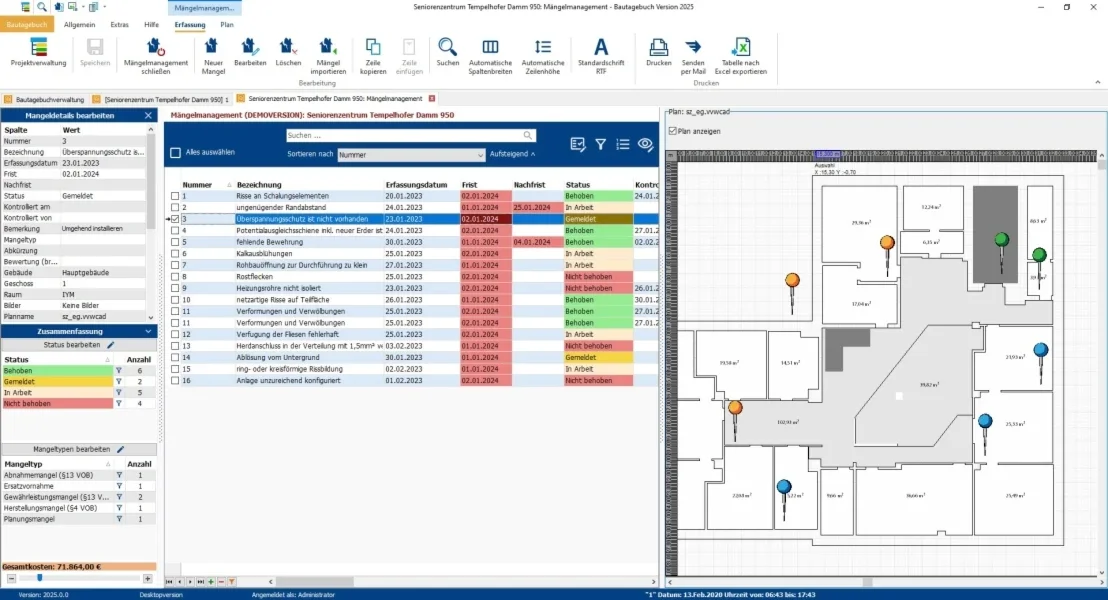The height and width of the screenshot is (600, 1108).
Task: Click the zoom slider handle at bottom left
Action: [x=40, y=578]
